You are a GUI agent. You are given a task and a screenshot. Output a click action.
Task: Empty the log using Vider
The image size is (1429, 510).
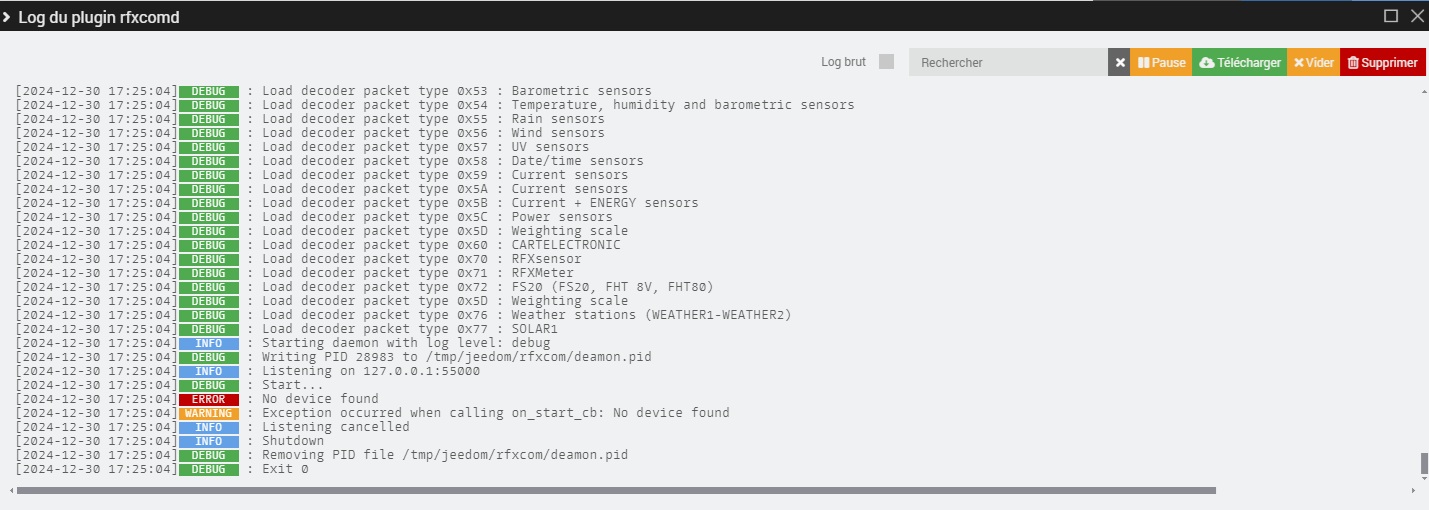coord(1313,62)
